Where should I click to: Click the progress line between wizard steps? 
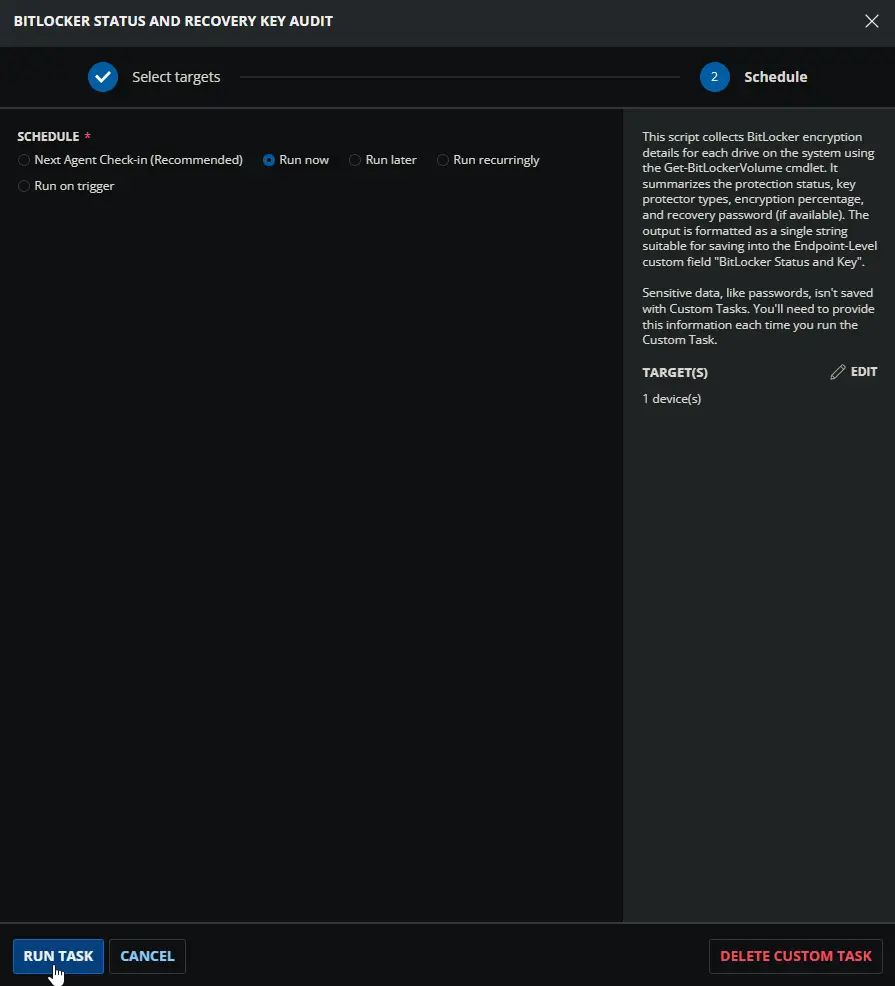click(460, 77)
